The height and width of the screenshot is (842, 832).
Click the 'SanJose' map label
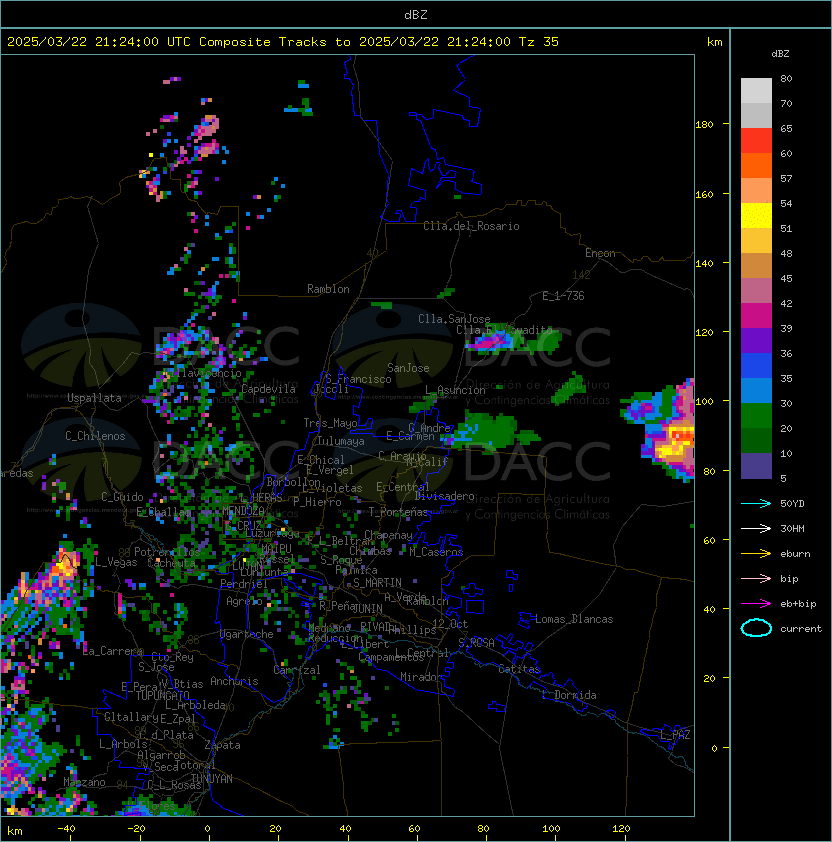[408, 368]
